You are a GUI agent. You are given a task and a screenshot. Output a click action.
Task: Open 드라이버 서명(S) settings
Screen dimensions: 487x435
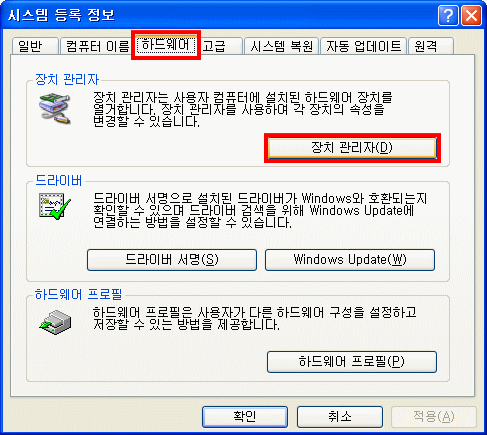click(x=172, y=260)
